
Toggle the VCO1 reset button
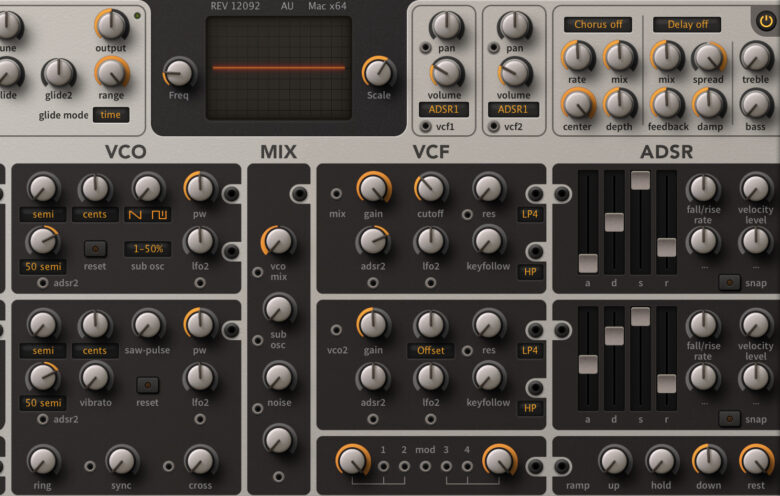click(x=95, y=248)
